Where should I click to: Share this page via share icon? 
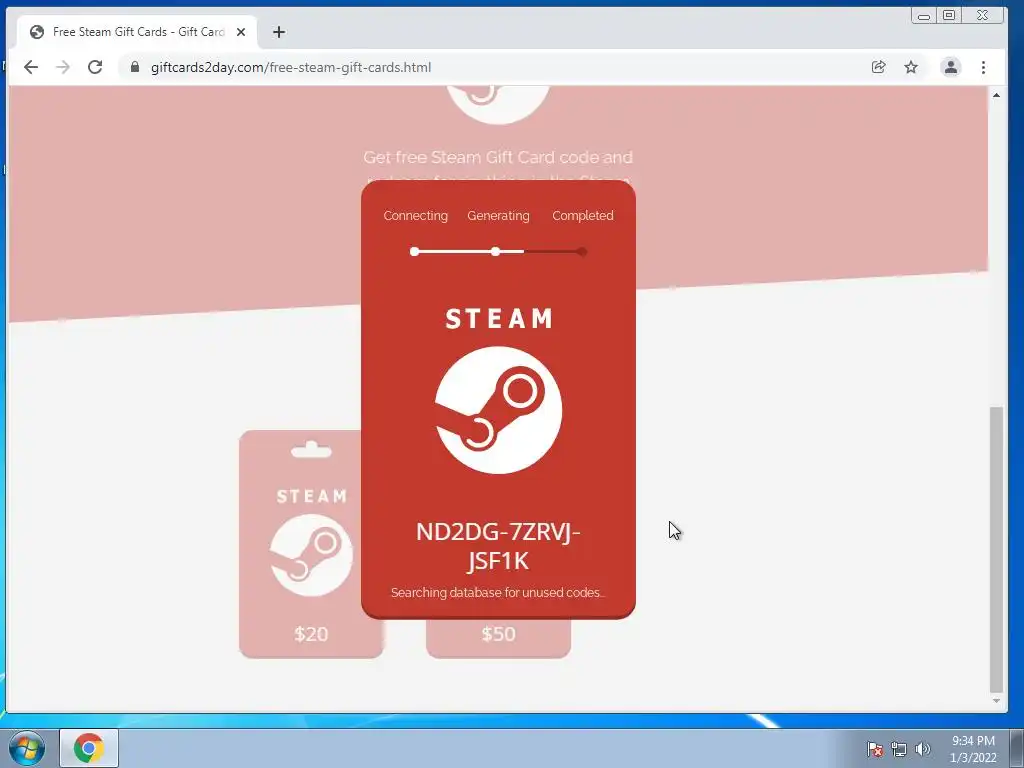point(878,67)
